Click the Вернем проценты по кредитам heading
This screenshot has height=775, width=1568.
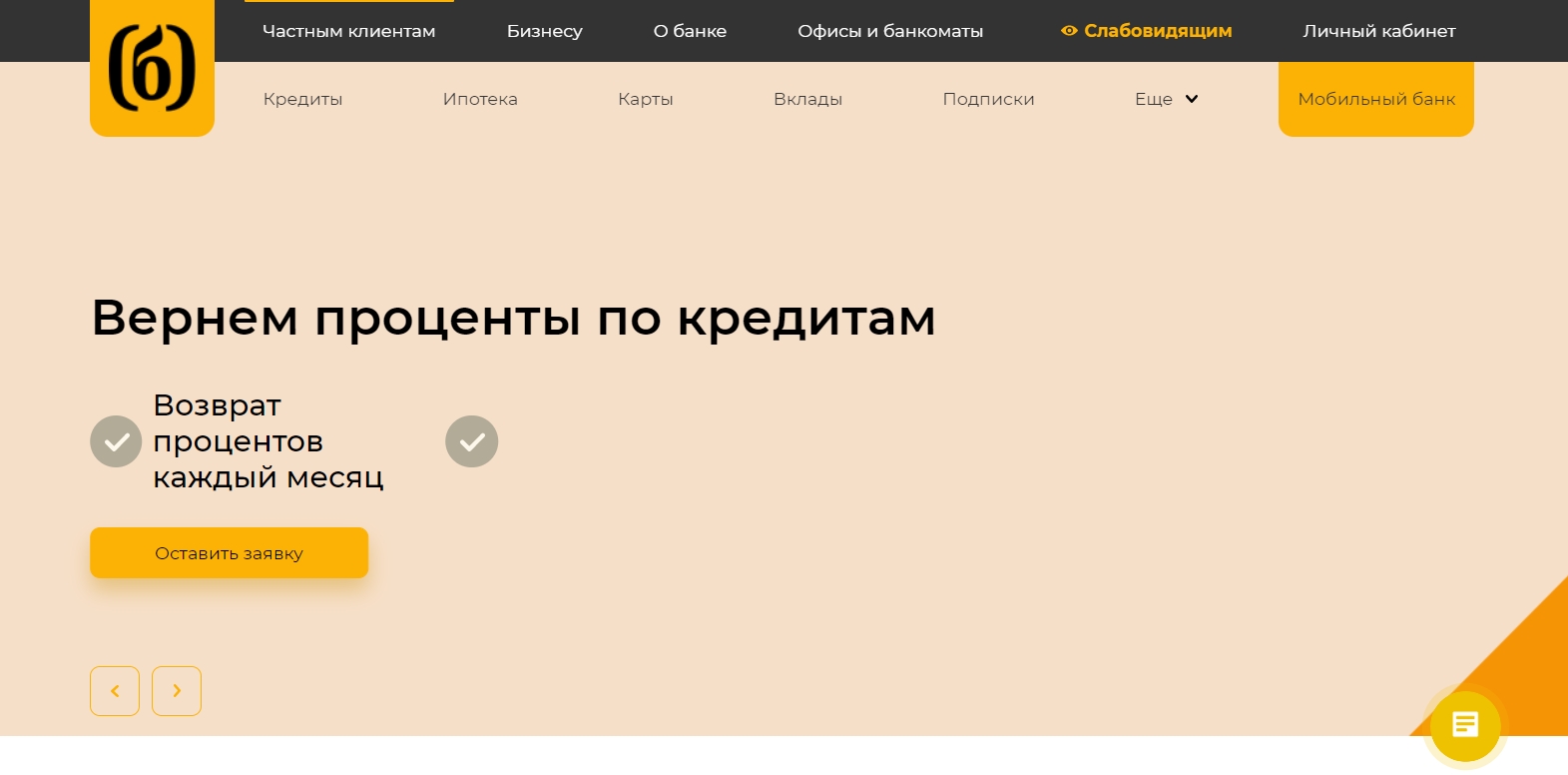[514, 319]
